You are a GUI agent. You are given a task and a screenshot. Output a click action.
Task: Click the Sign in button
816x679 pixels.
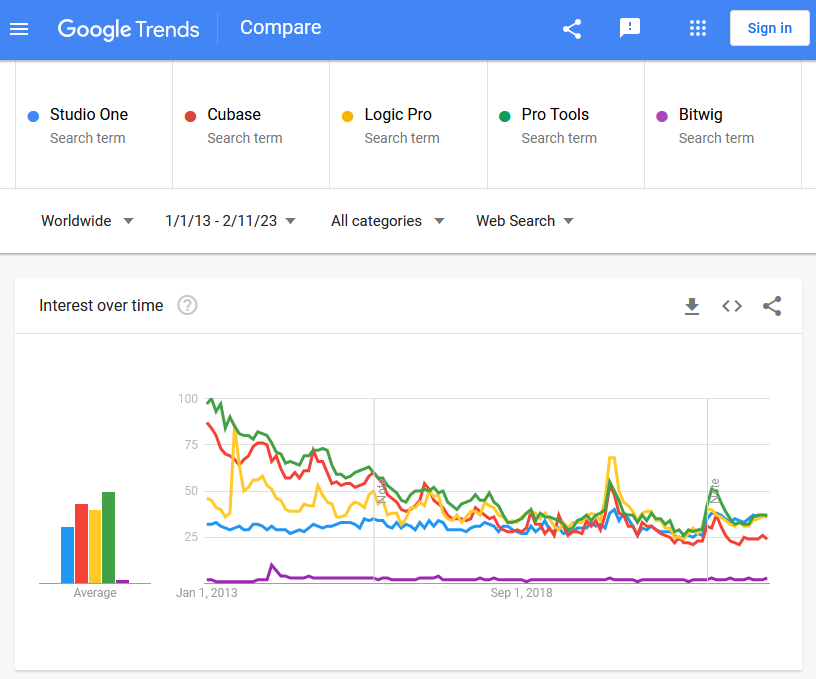tap(769, 28)
